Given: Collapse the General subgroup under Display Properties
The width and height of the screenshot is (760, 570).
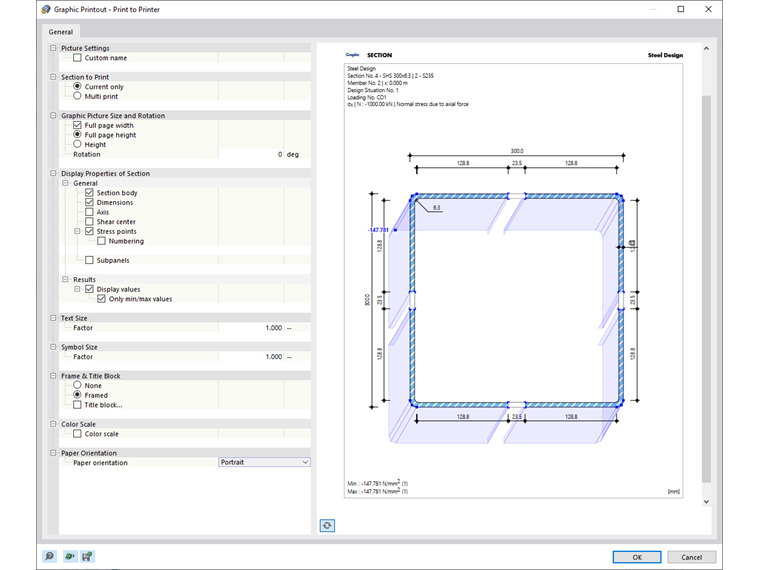Looking at the screenshot, I should click(65, 183).
